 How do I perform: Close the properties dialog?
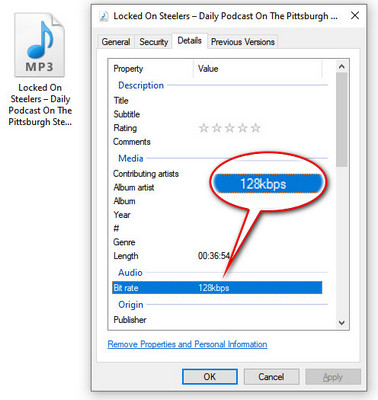[x=355, y=15]
